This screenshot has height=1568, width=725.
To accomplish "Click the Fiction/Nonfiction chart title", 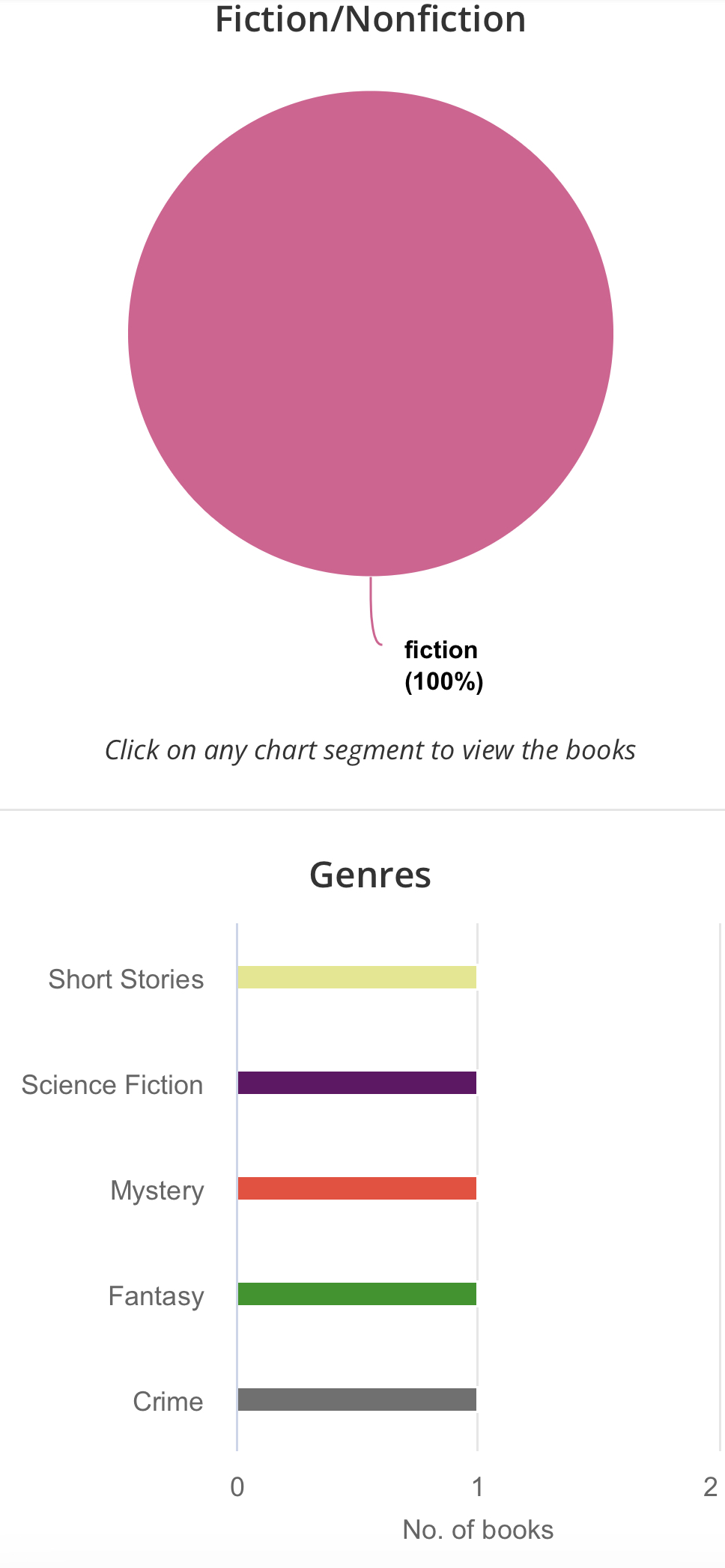I will (x=370, y=19).
